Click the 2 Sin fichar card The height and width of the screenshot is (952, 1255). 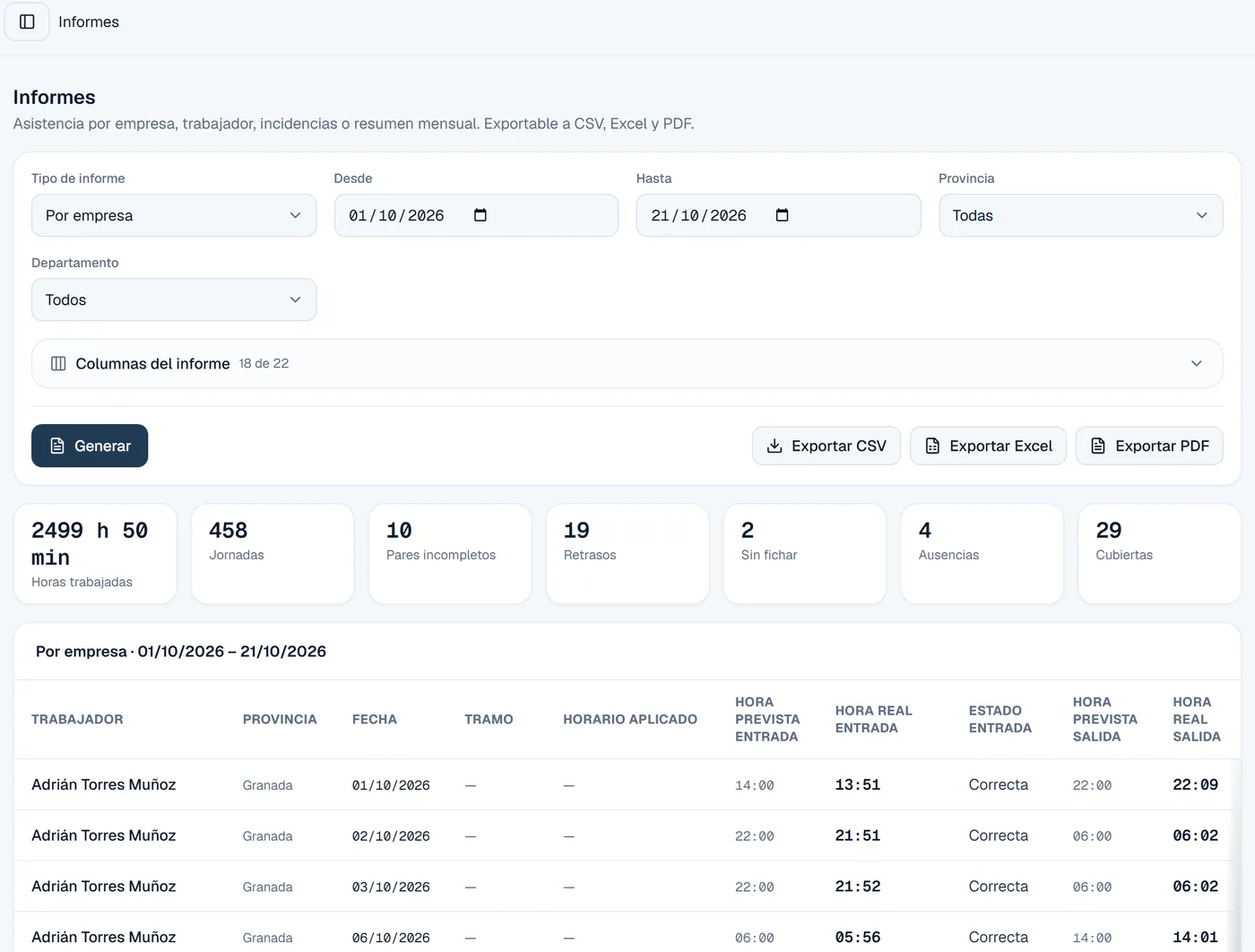coord(805,553)
